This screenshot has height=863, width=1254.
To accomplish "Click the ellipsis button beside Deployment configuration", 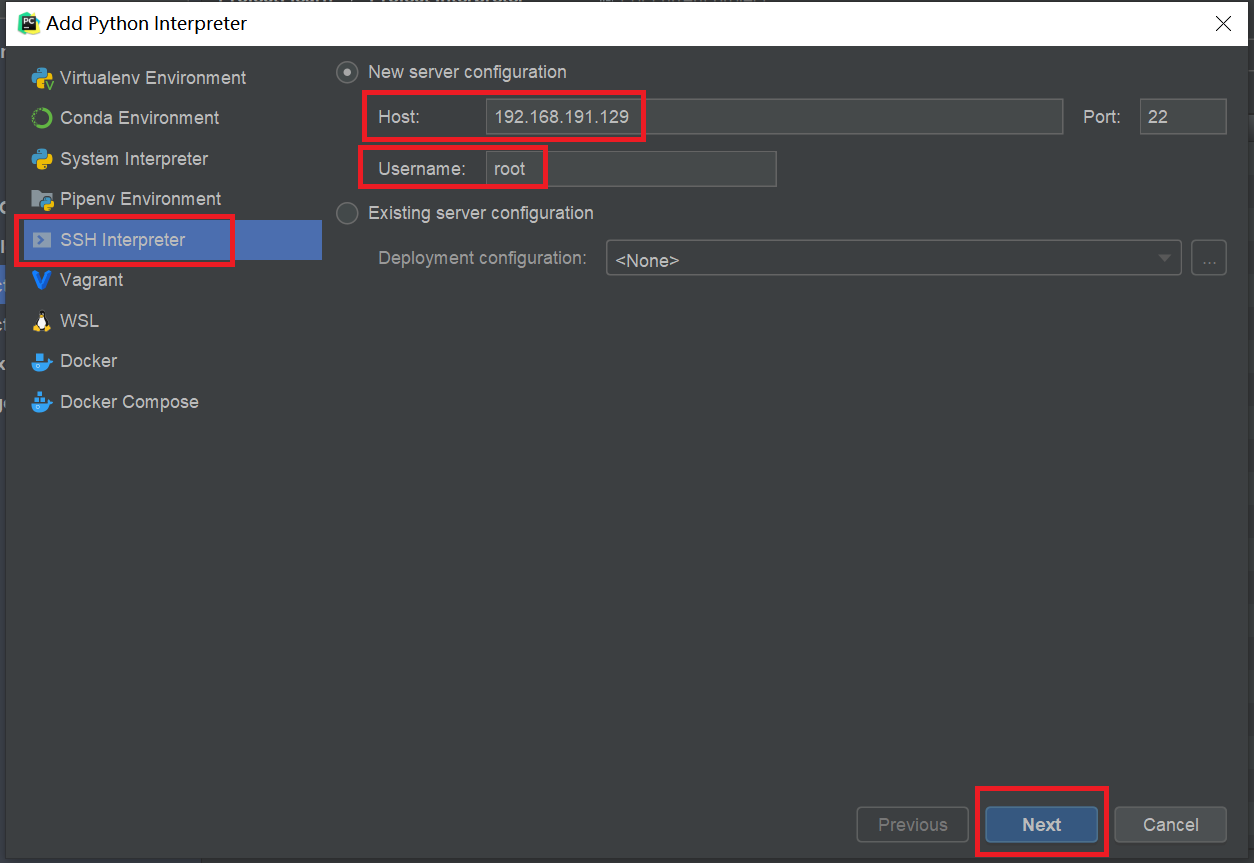I will click(x=1209, y=258).
